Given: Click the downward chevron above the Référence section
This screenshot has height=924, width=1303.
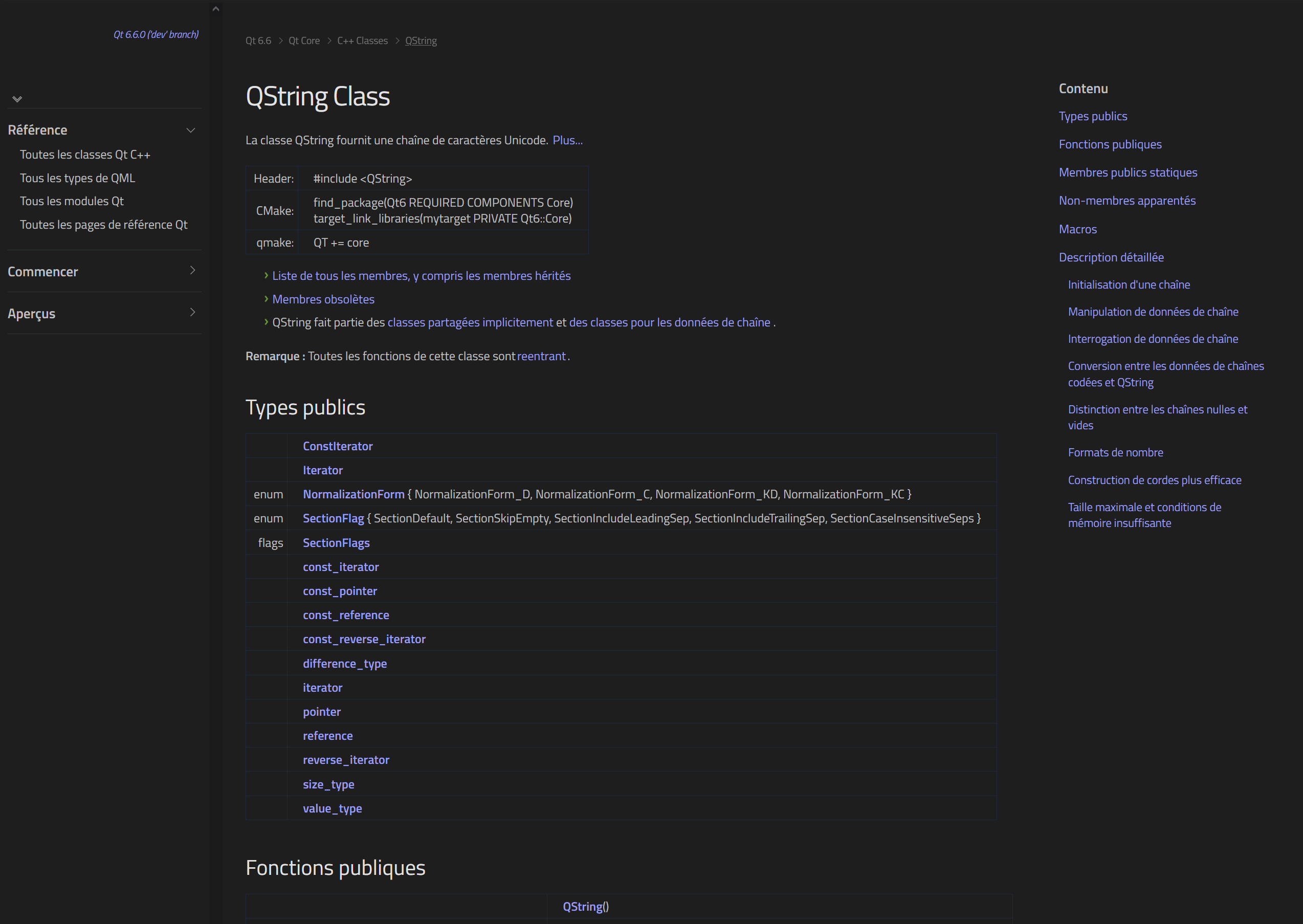Looking at the screenshot, I should (17, 99).
